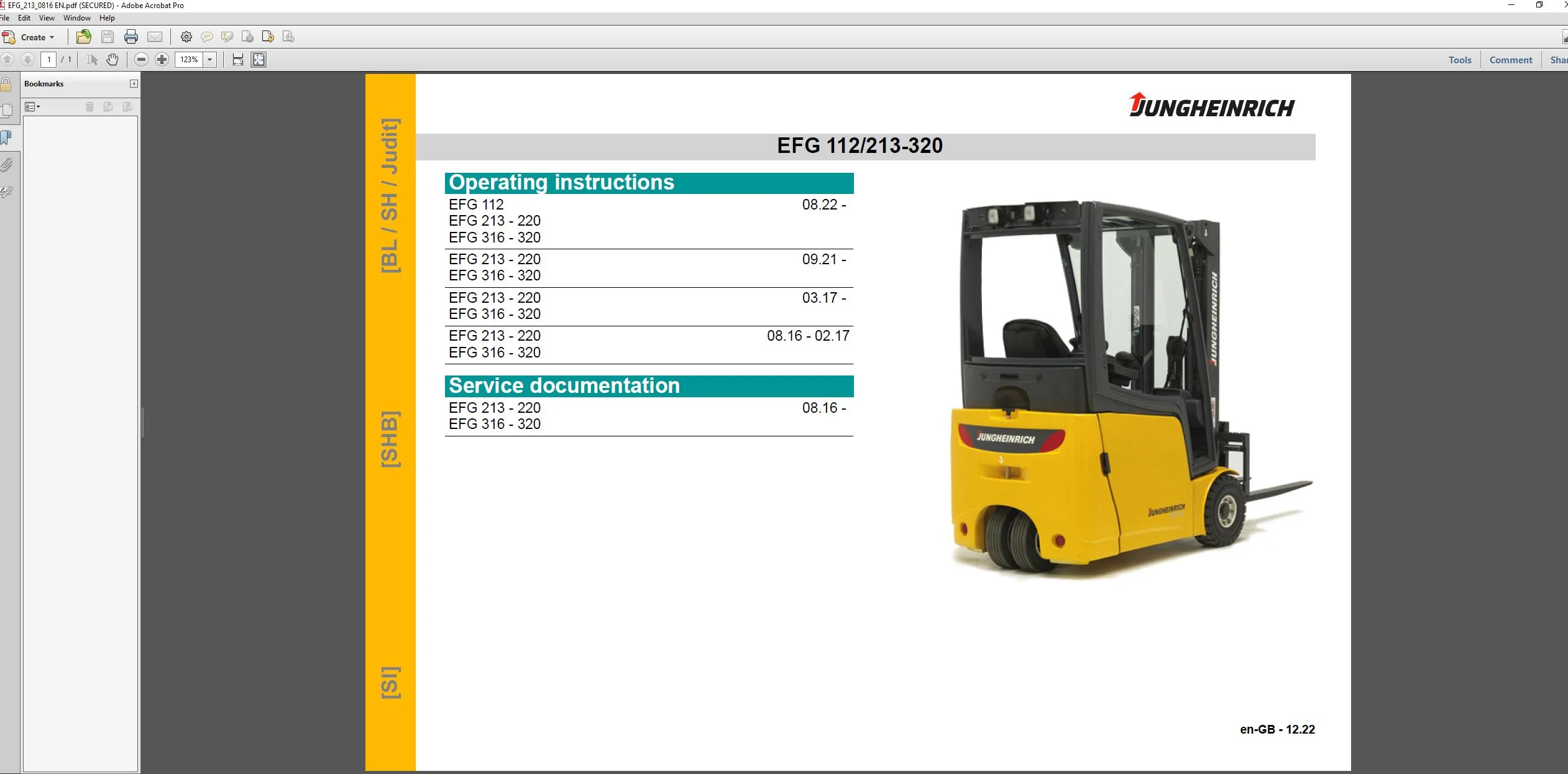Screen dimensions: 1568x774
Task: Click the [SI] vertical side label
Action: point(390,683)
